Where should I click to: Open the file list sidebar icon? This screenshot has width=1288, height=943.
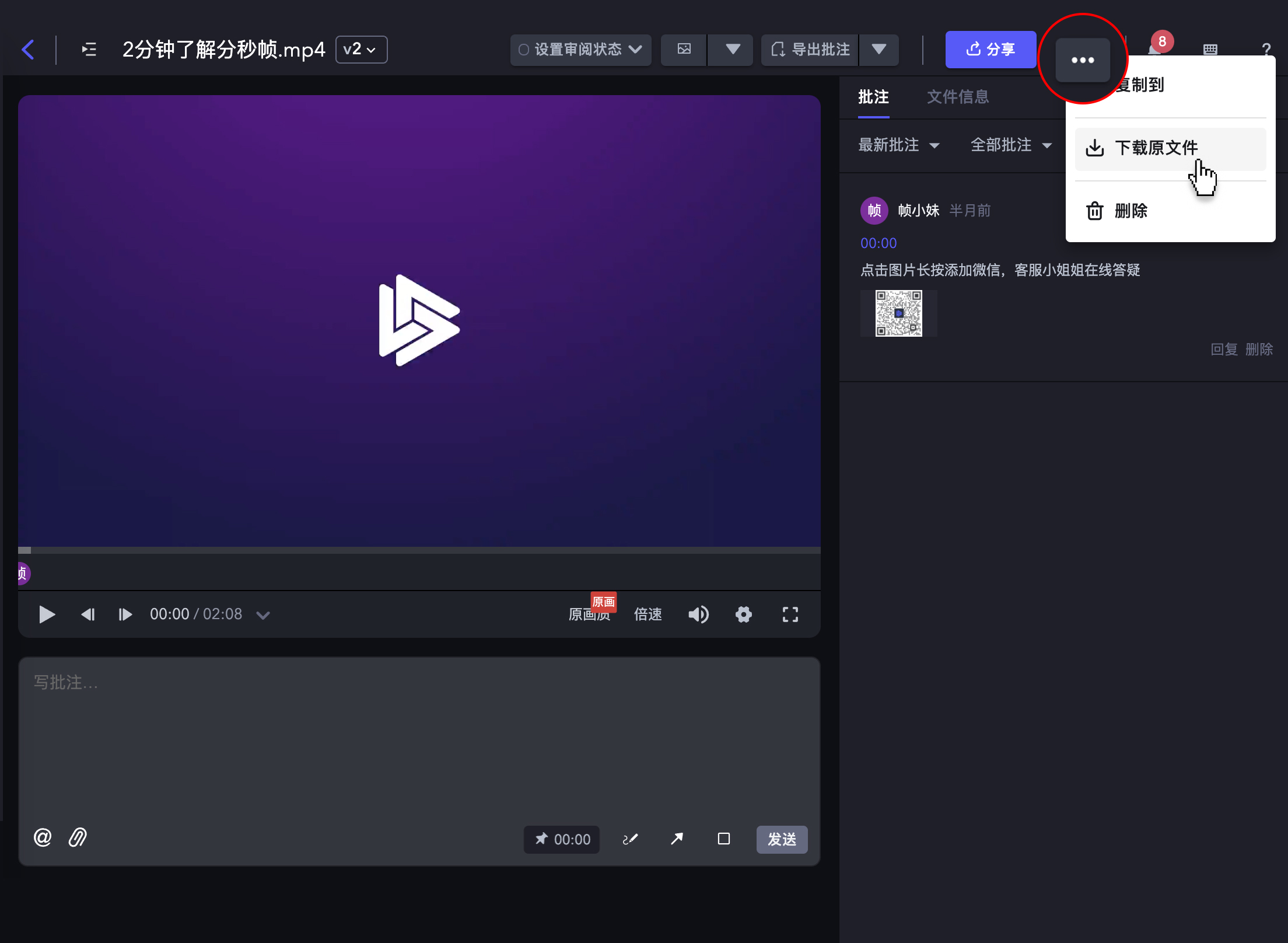pos(89,50)
